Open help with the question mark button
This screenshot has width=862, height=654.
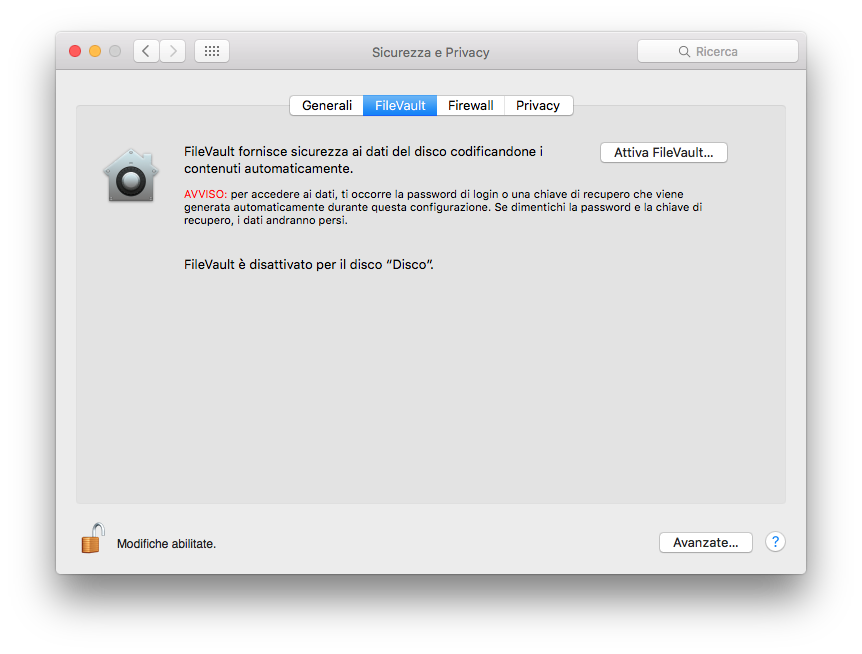coord(775,542)
